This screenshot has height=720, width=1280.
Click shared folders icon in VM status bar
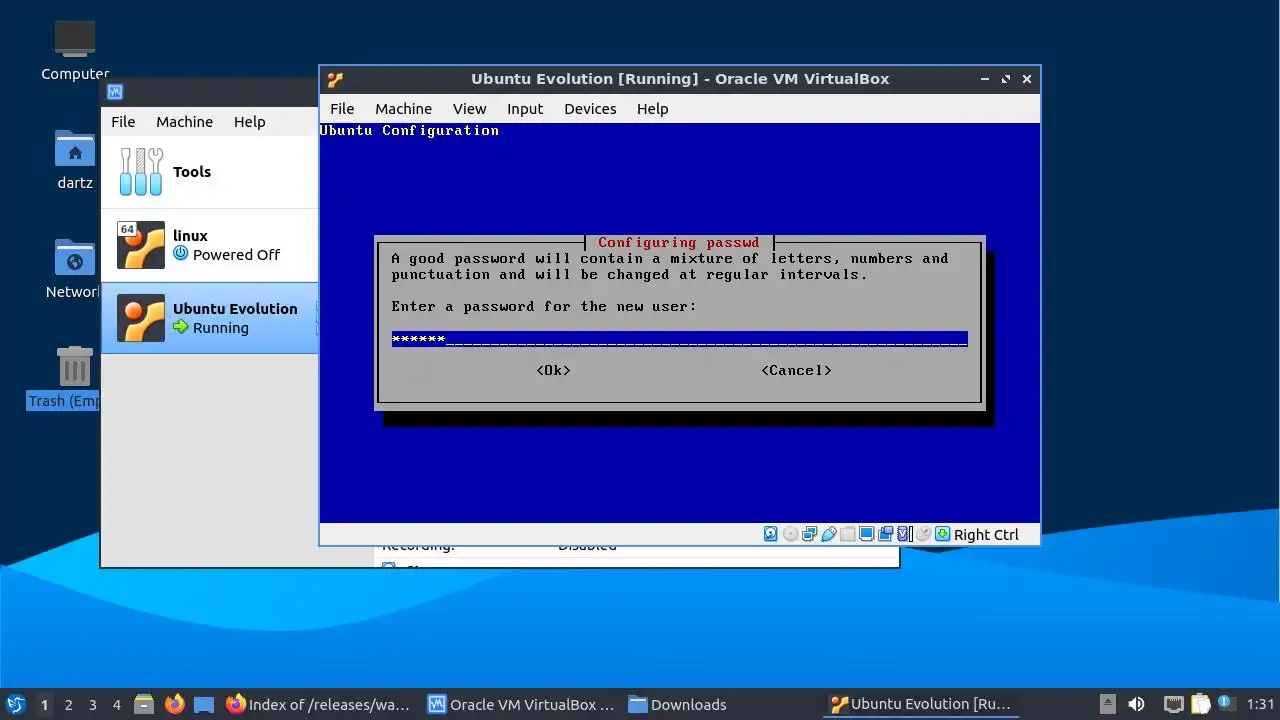(x=848, y=534)
